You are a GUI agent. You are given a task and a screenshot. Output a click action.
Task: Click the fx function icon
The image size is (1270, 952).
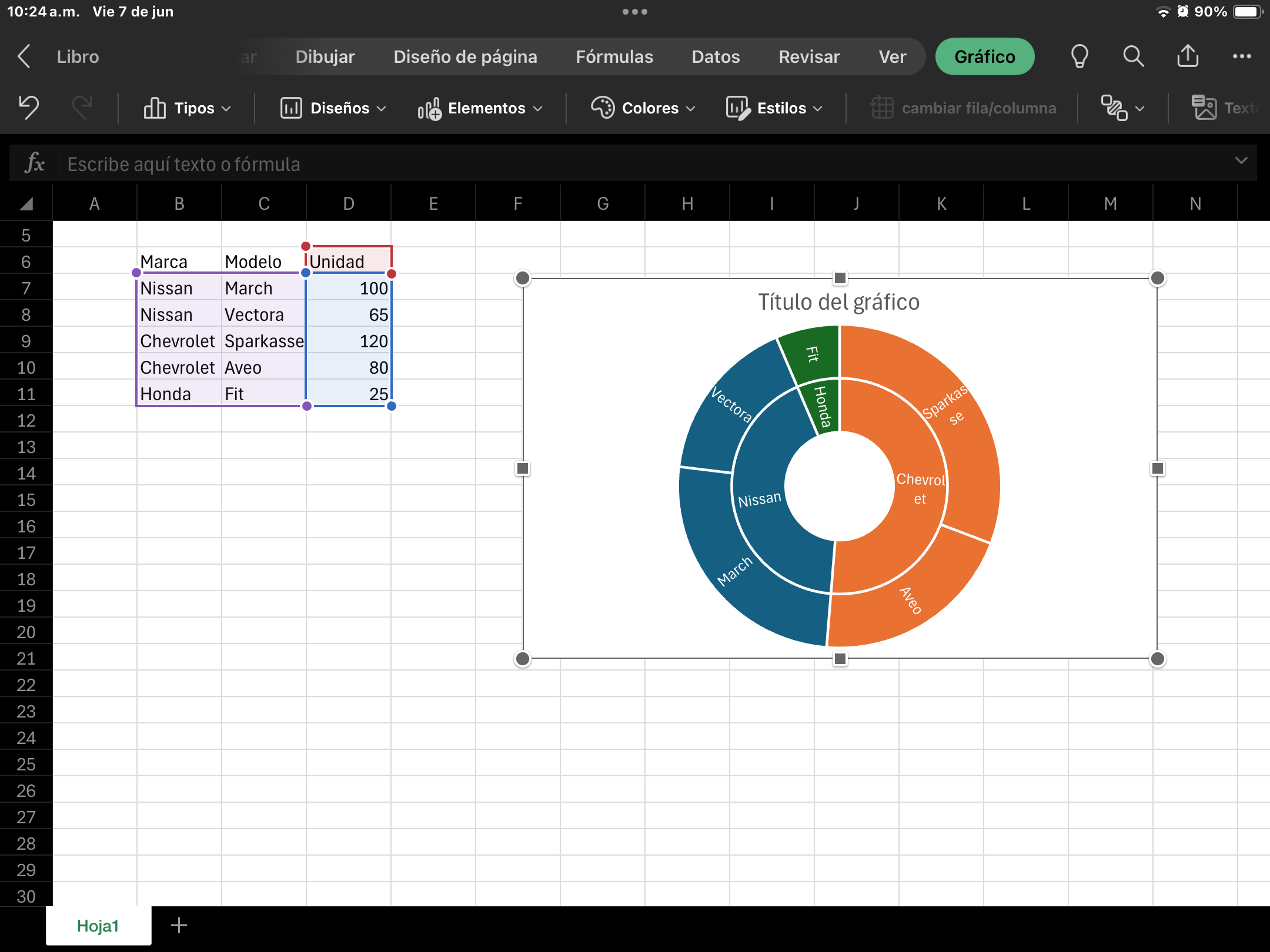(x=35, y=163)
